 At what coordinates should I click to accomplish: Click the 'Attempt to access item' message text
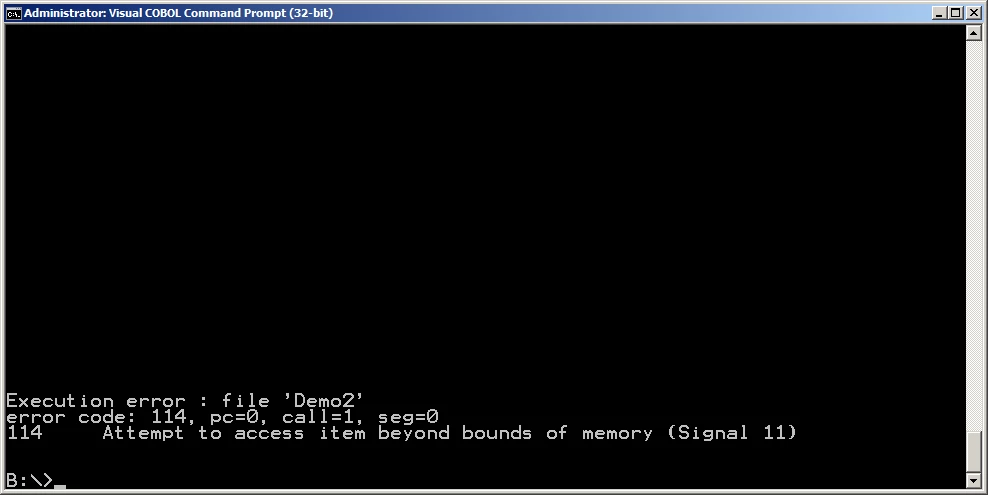tap(234, 433)
